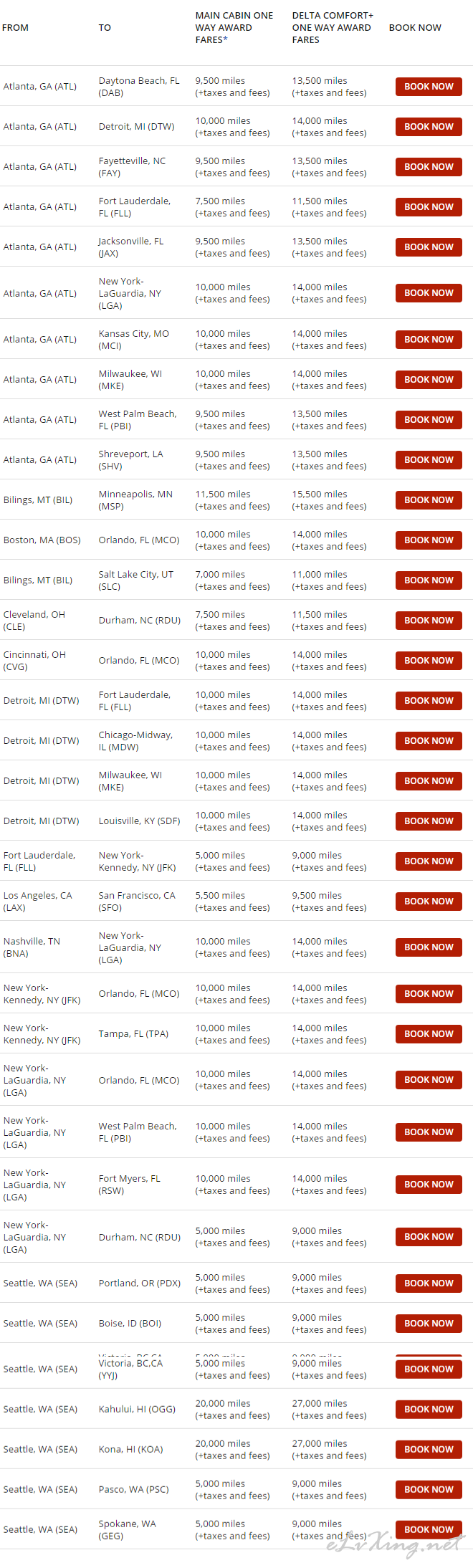Click Book Now for Atlanta to Detroit
This screenshot has width=473, height=1568.
[429, 127]
